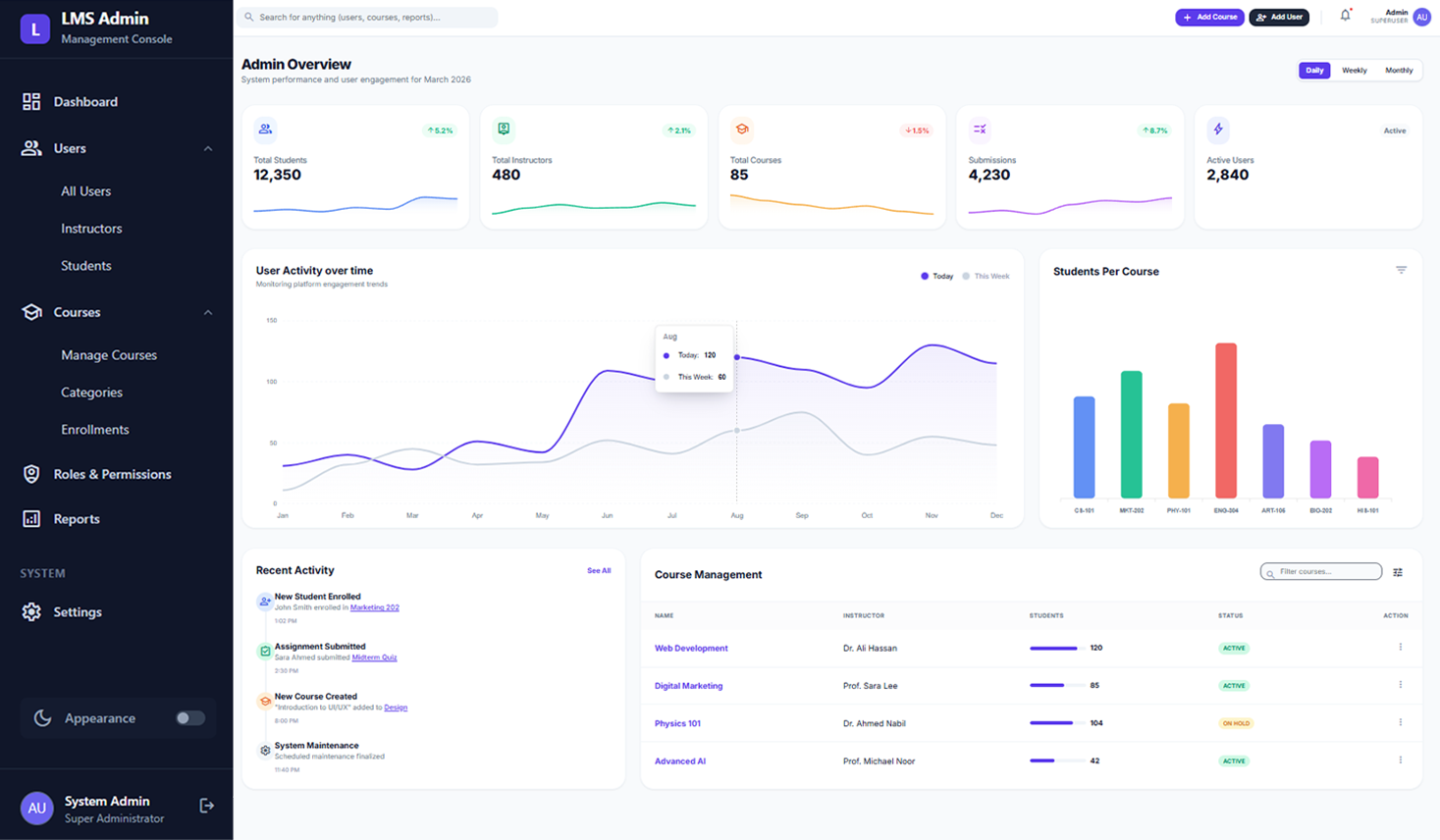Click the New Student Enrolled activity icon

tap(265, 602)
